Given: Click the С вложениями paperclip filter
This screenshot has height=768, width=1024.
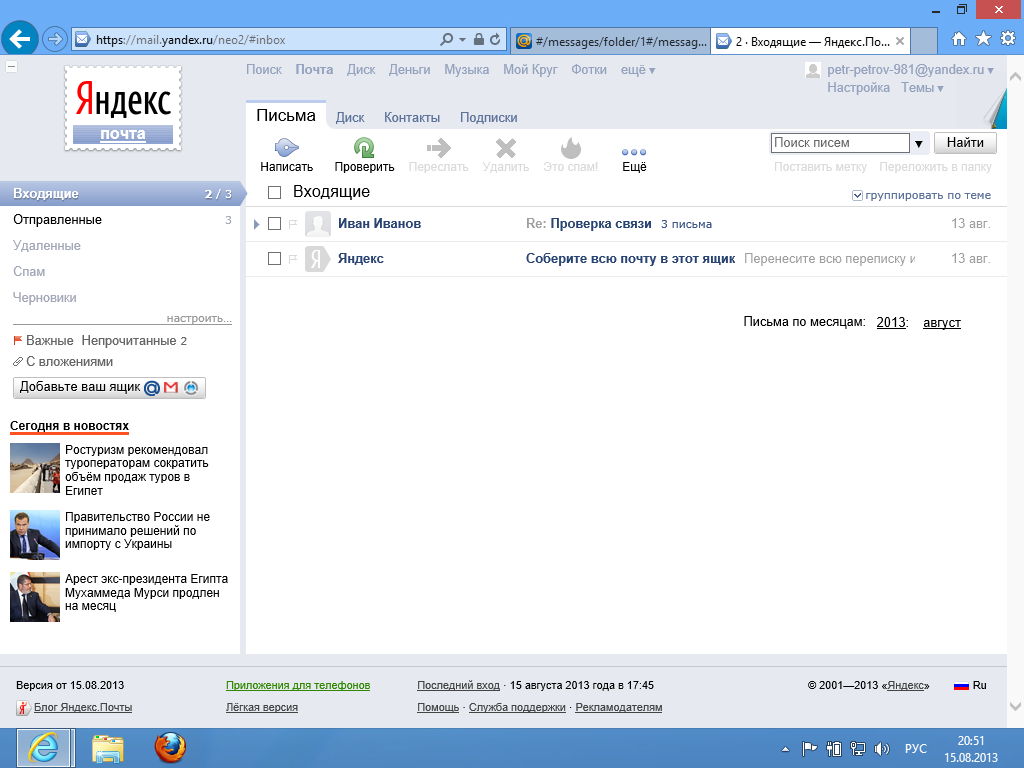Looking at the screenshot, I should [x=18, y=361].
